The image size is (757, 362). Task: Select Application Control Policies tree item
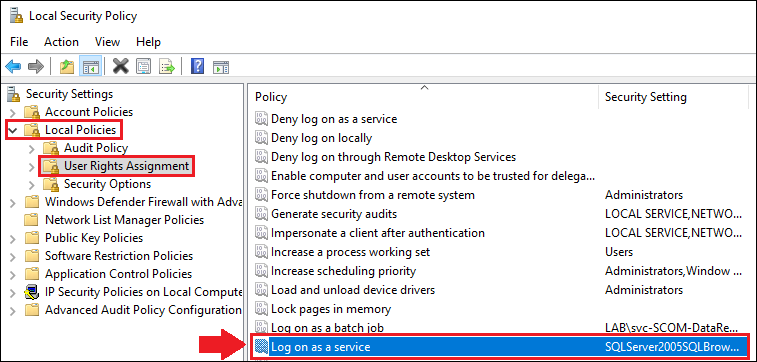coord(118,274)
